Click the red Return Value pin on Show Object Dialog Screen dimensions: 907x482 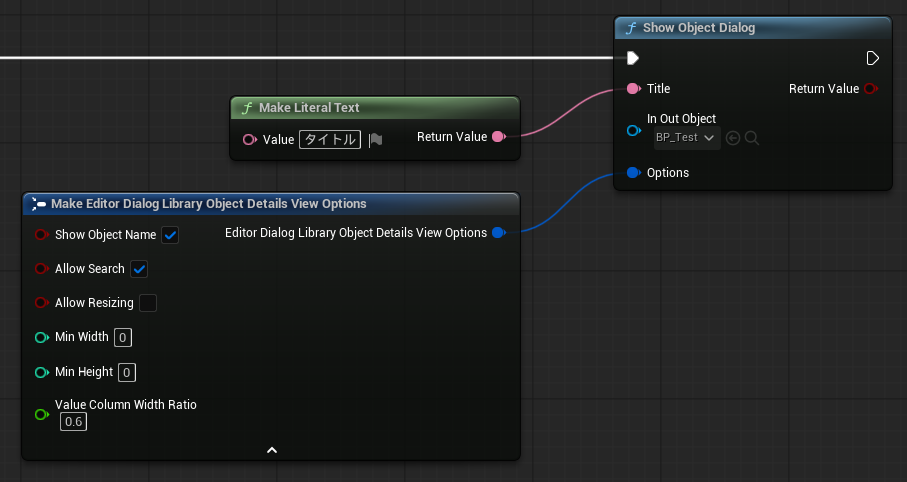click(870, 89)
